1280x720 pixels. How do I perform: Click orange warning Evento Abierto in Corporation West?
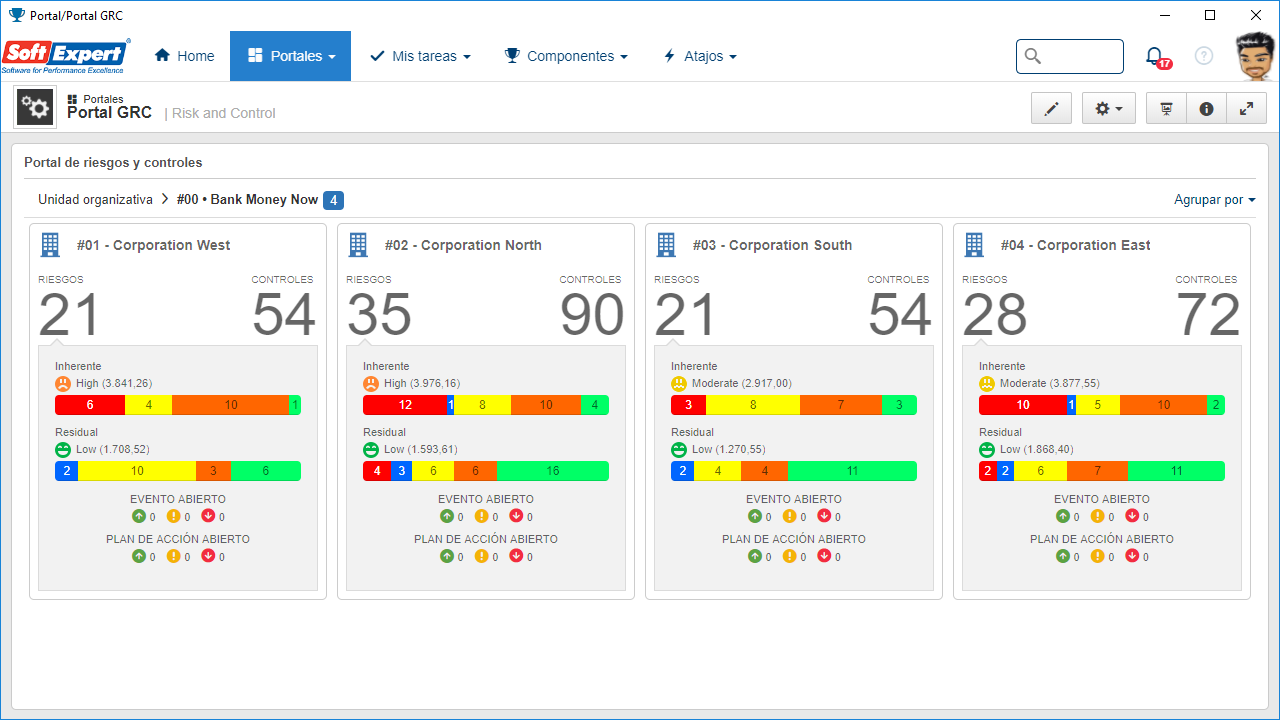(174, 516)
